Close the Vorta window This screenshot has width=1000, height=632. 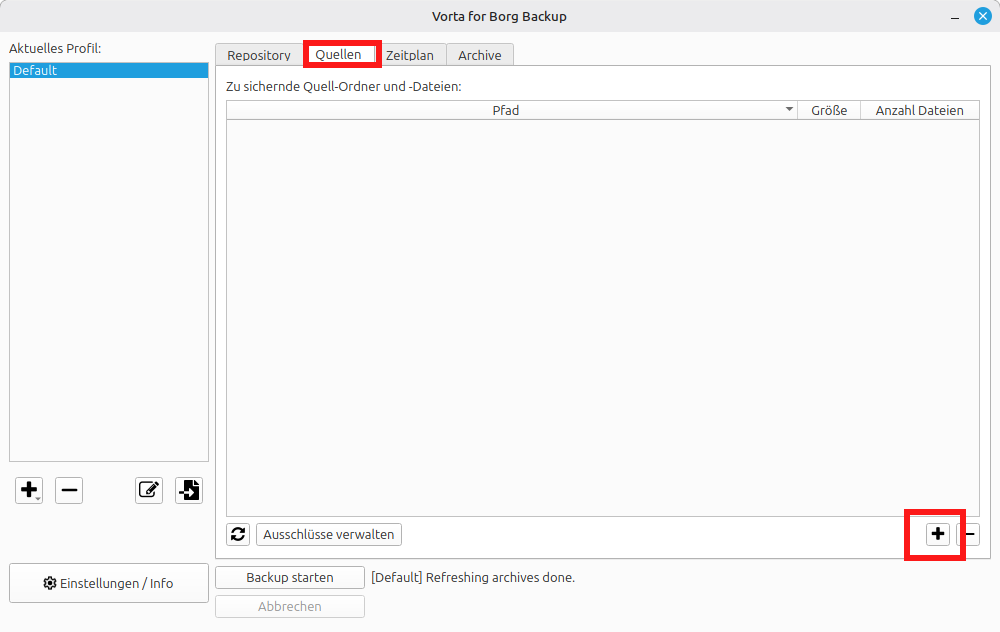(x=983, y=17)
